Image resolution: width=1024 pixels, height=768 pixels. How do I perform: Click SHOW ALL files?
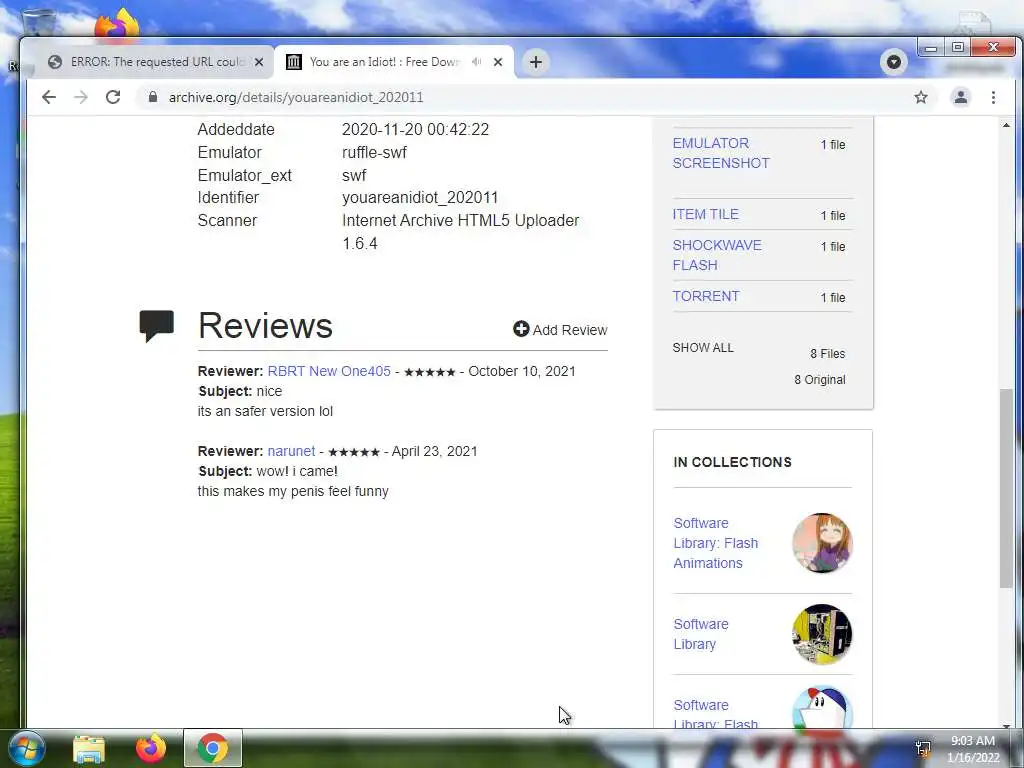click(703, 347)
